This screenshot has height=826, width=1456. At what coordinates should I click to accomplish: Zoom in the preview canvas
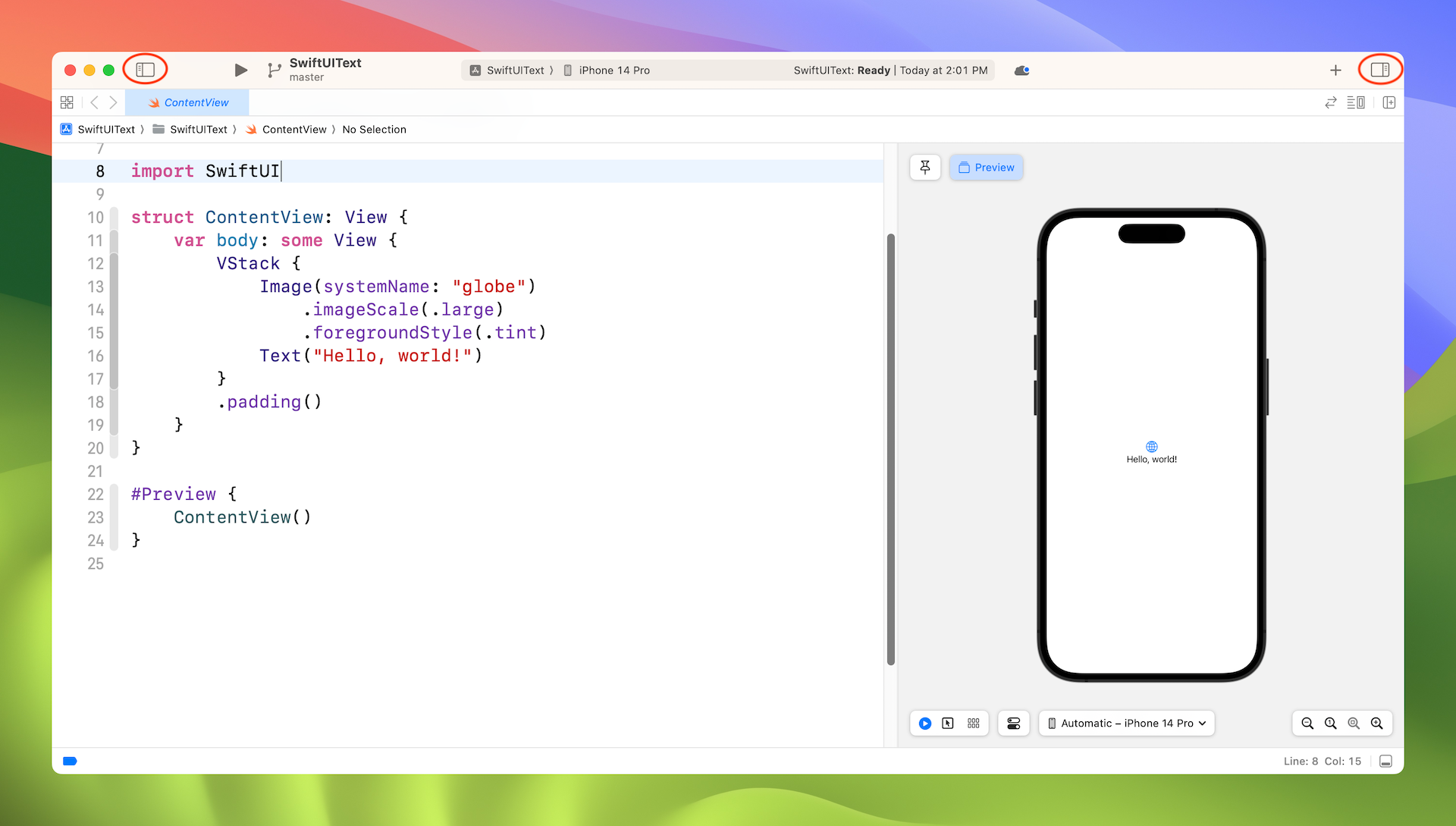[x=1377, y=723]
